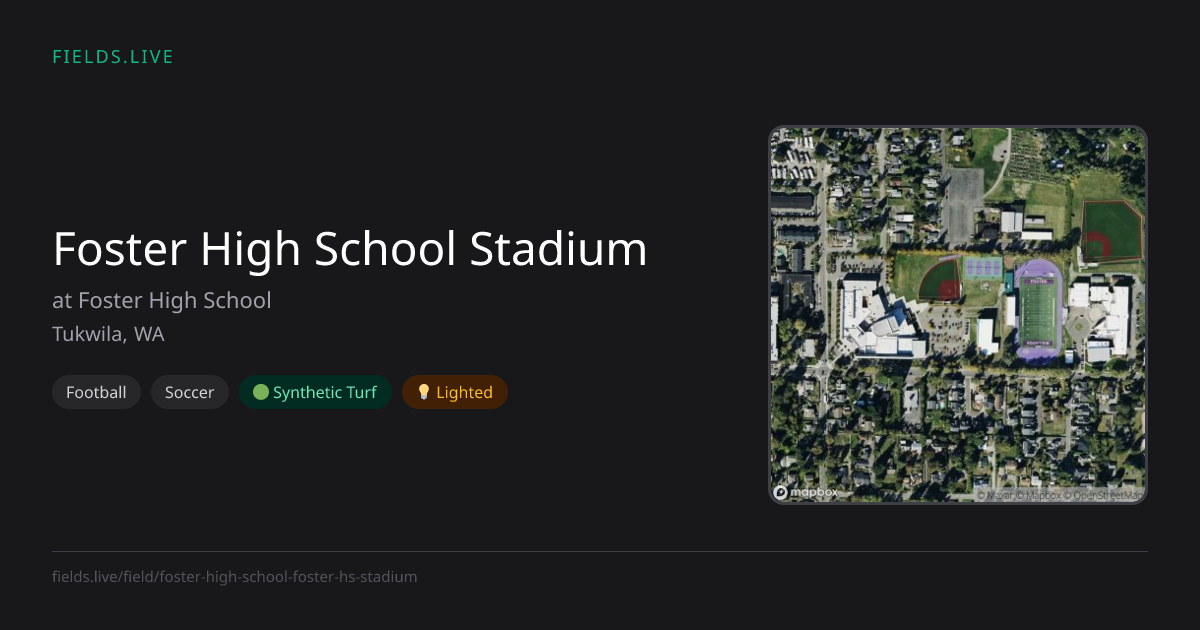The width and height of the screenshot is (1200, 630).
Task: Click the FIELDS.LIVE logo text
Action: pyautogui.click(x=113, y=57)
